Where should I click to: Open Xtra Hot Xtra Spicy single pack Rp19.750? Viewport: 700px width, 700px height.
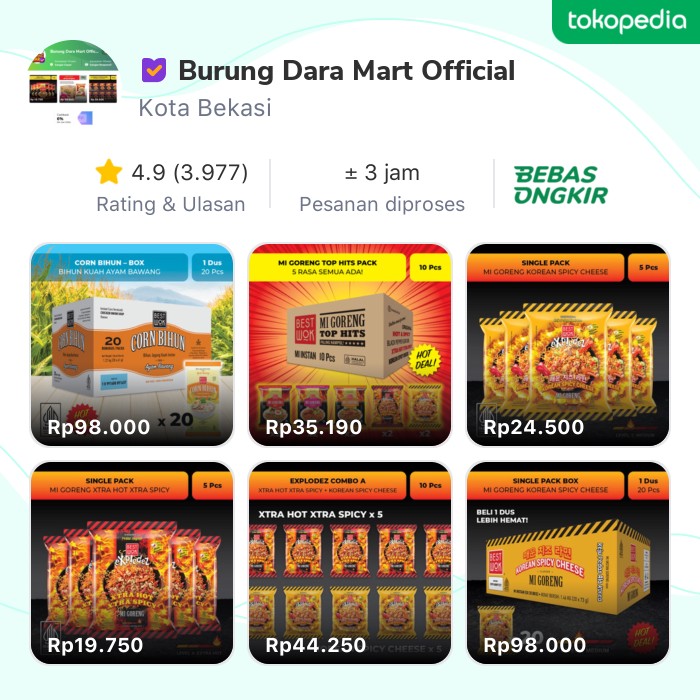click(x=132, y=562)
